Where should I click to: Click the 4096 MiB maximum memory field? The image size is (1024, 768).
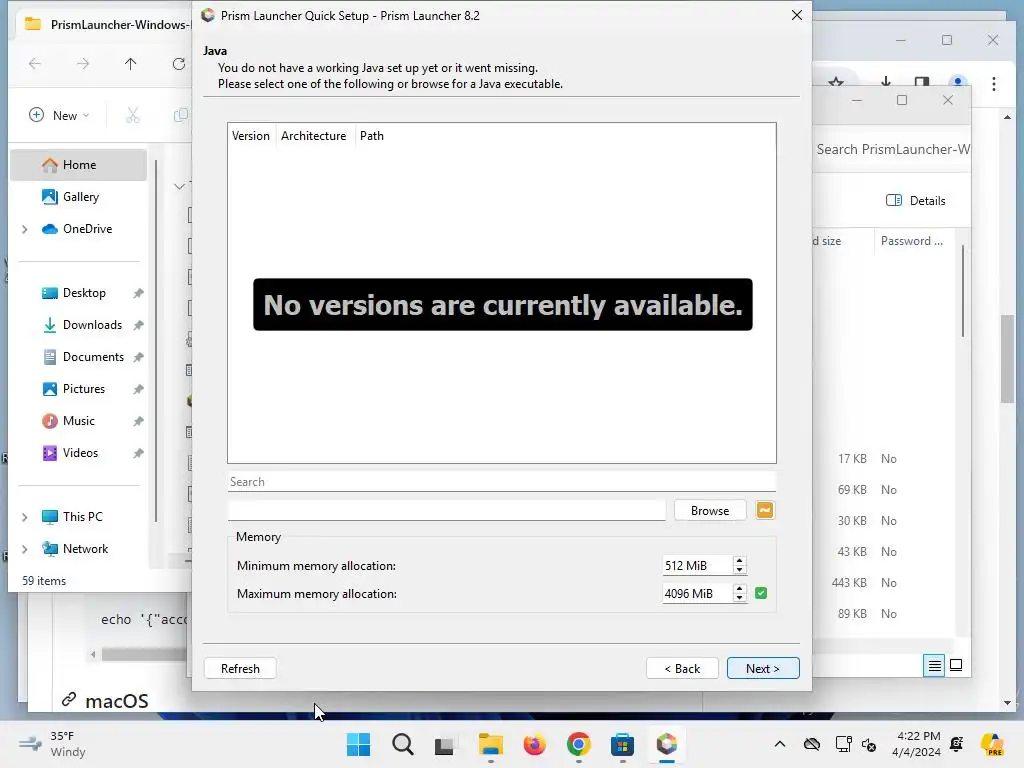697,594
